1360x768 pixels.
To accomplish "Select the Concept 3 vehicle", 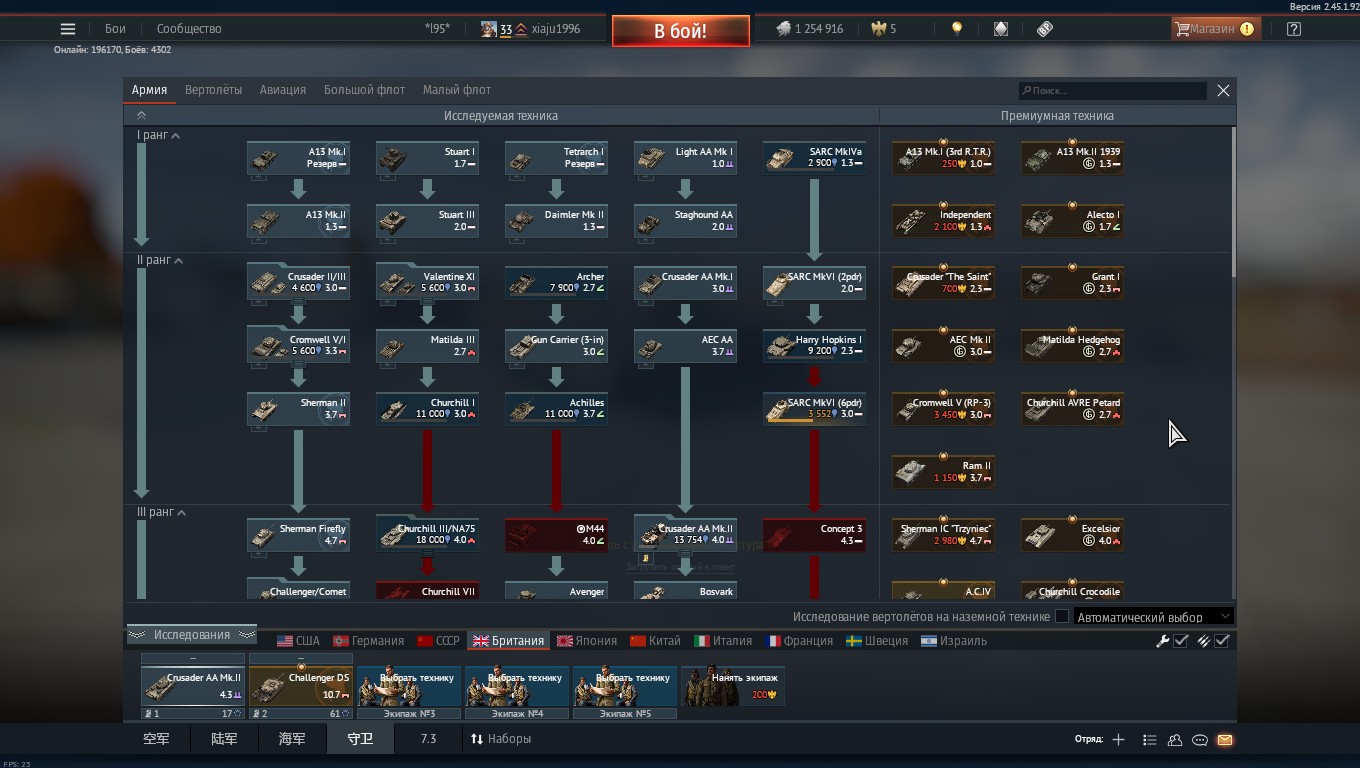I will coord(814,535).
